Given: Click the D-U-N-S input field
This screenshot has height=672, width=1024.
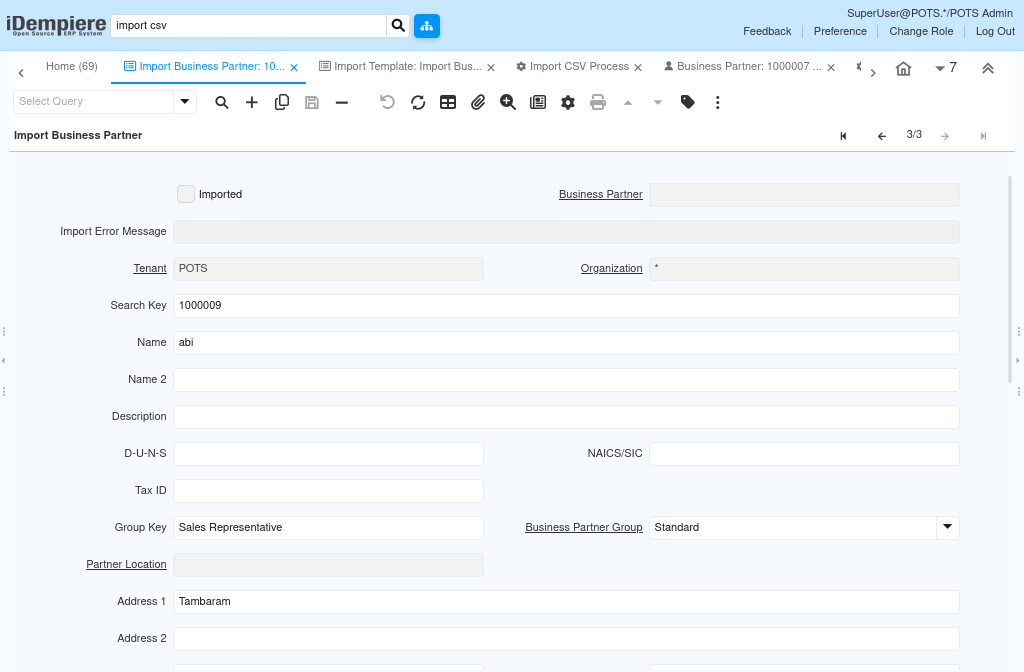Looking at the screenshot, I should 328,454.
